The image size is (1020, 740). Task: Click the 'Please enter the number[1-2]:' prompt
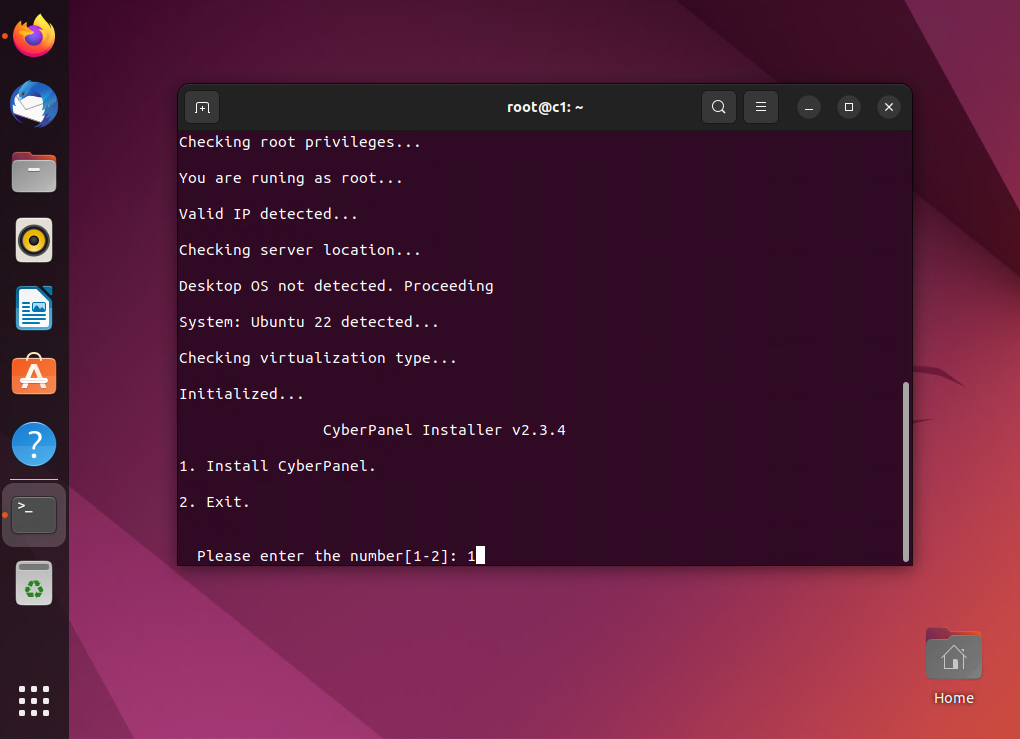pyautogui.click(x=327, y=556)
